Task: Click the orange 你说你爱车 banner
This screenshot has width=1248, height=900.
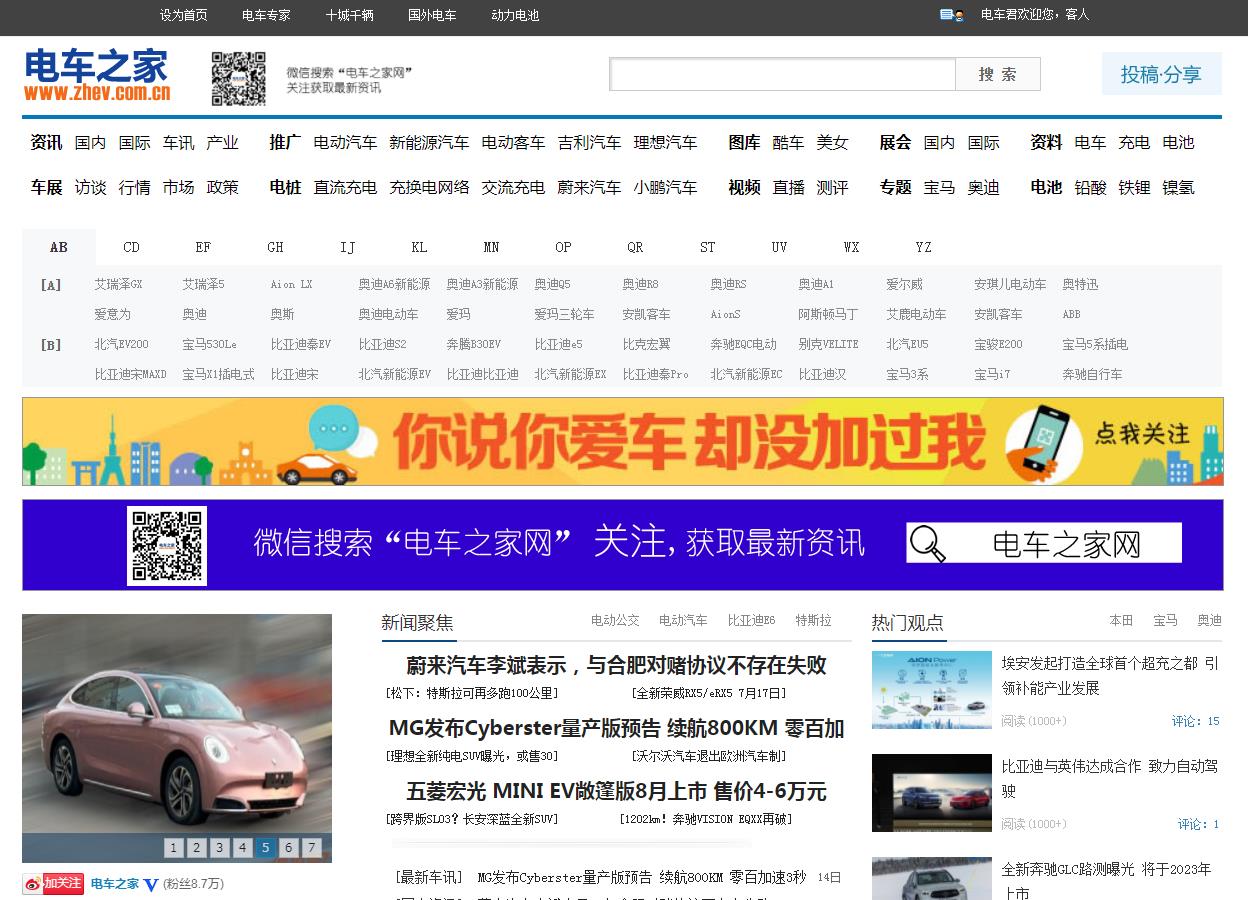Action: 622,441
